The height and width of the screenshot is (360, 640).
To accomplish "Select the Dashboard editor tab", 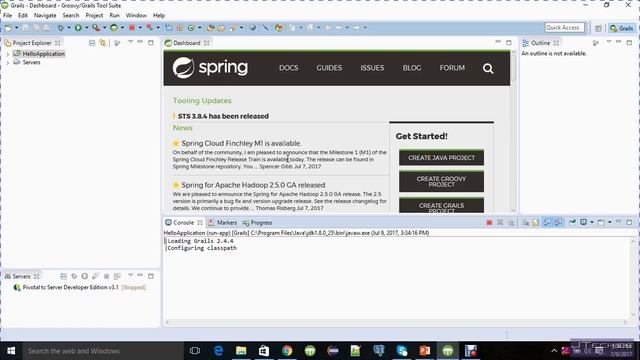I will click(187, 43).
